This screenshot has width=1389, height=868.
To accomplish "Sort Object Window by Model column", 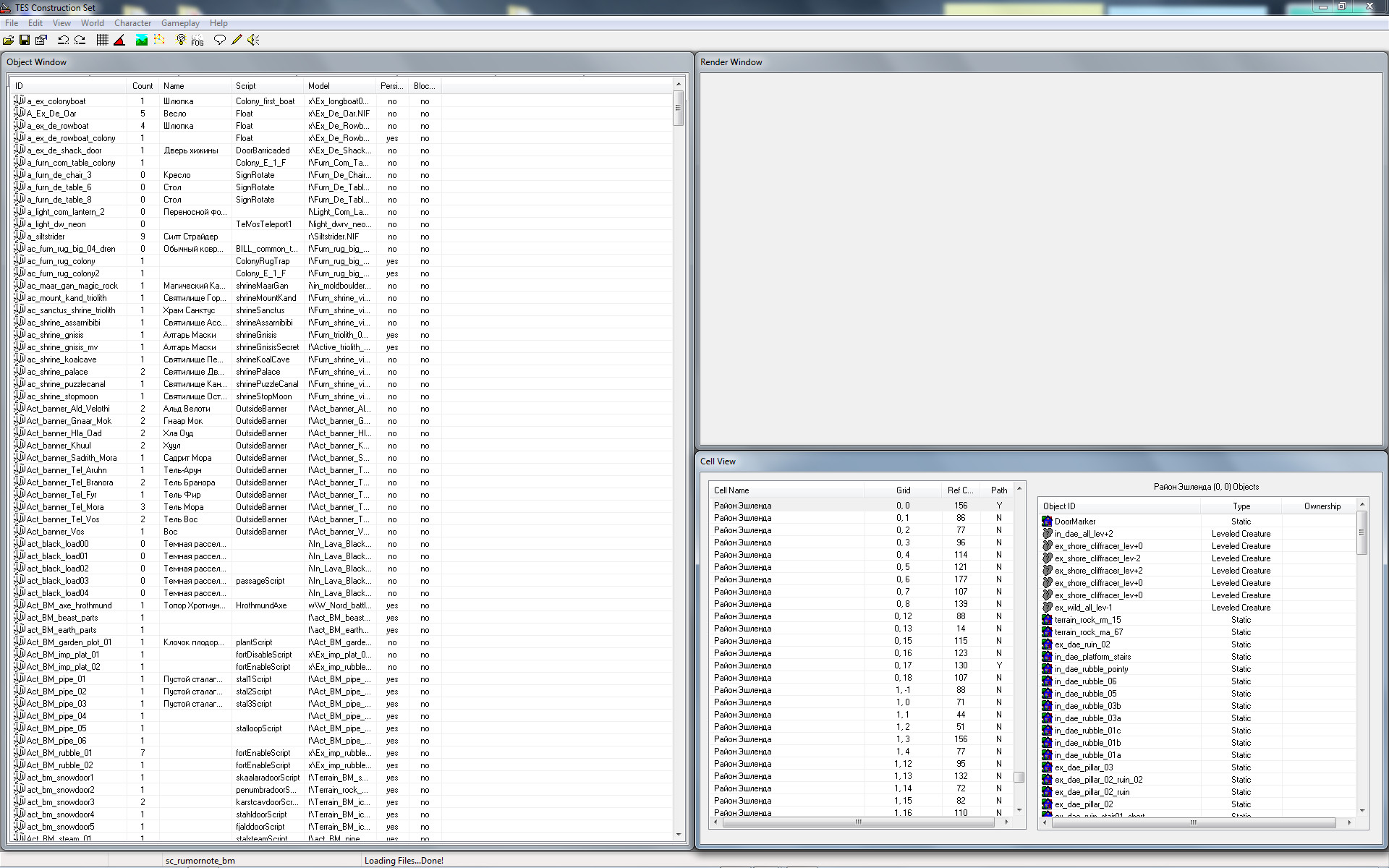I will click(340, 86).
